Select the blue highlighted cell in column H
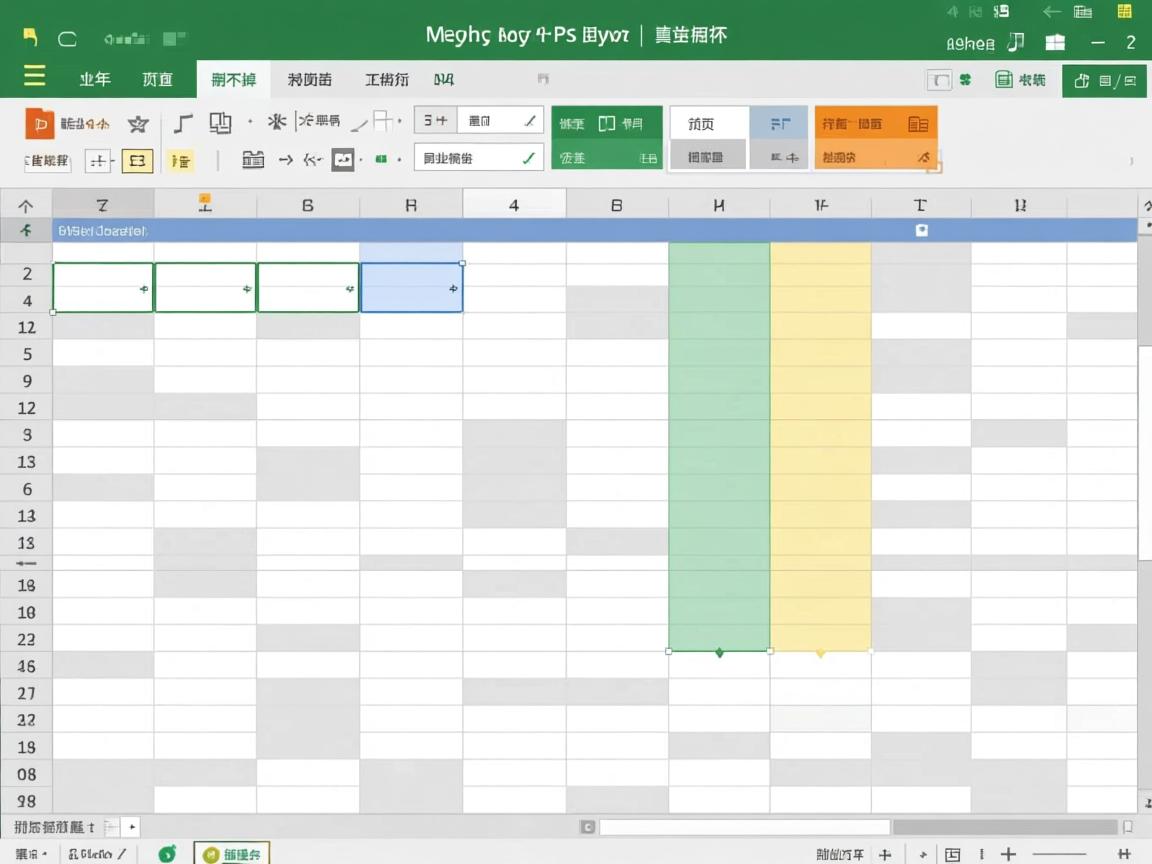The width and height of the screenshot is (1152, 864). coord(411,288)
